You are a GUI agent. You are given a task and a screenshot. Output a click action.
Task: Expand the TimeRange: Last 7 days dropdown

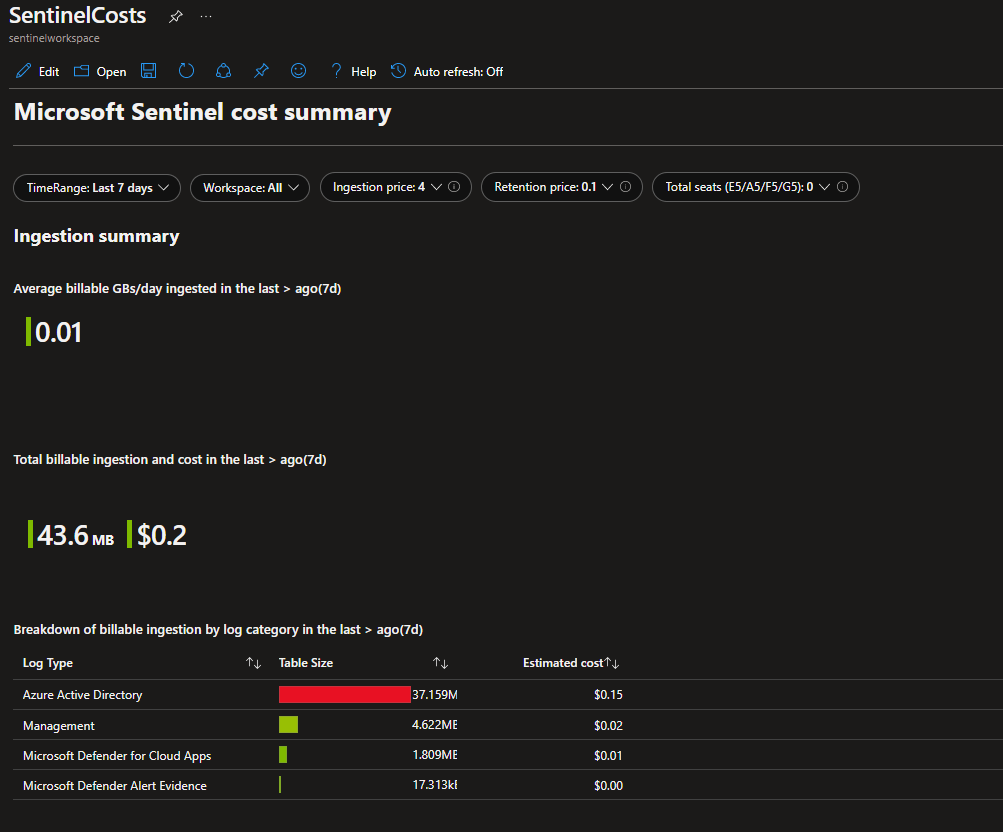coord(97,188)
